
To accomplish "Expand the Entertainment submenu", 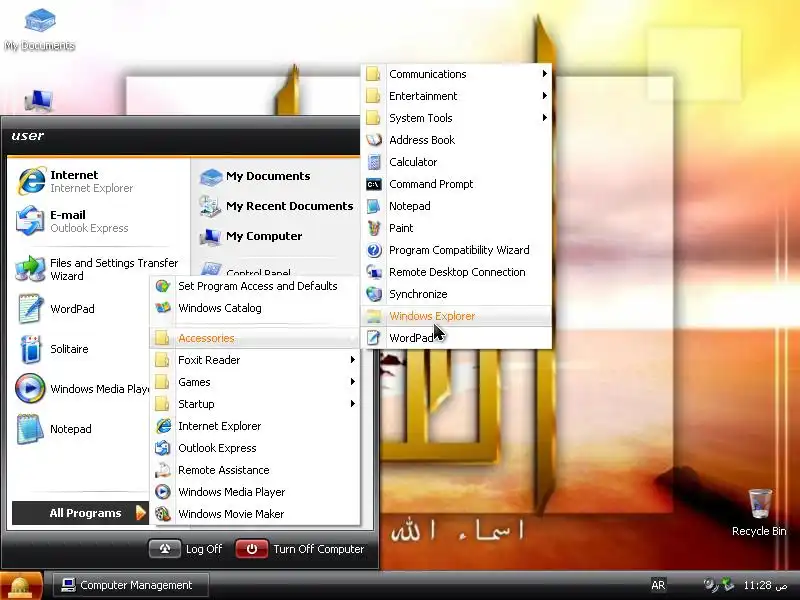I will pyautogui.click(x=456, y=96).
